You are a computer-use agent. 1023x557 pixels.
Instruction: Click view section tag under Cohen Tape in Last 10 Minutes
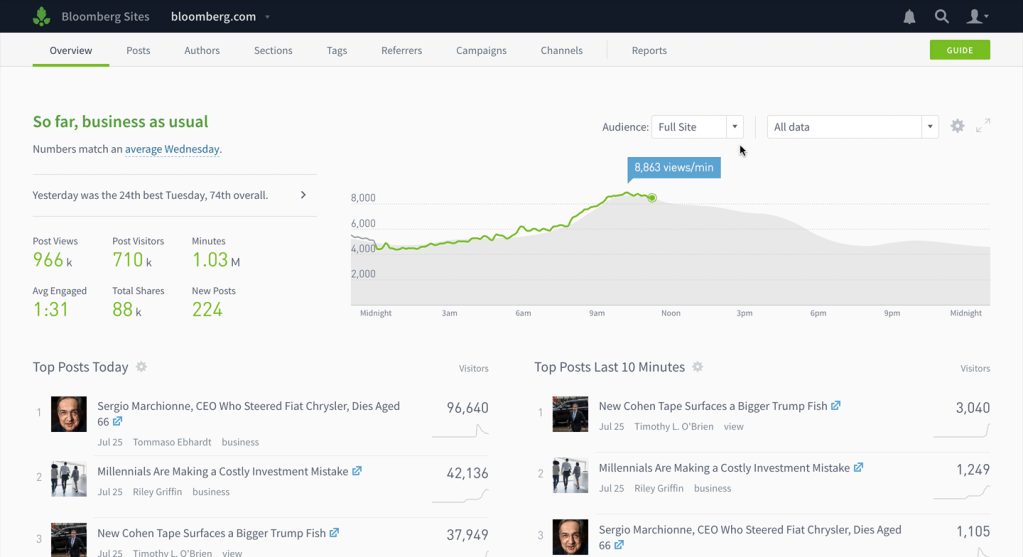click(x=733, y=427)
